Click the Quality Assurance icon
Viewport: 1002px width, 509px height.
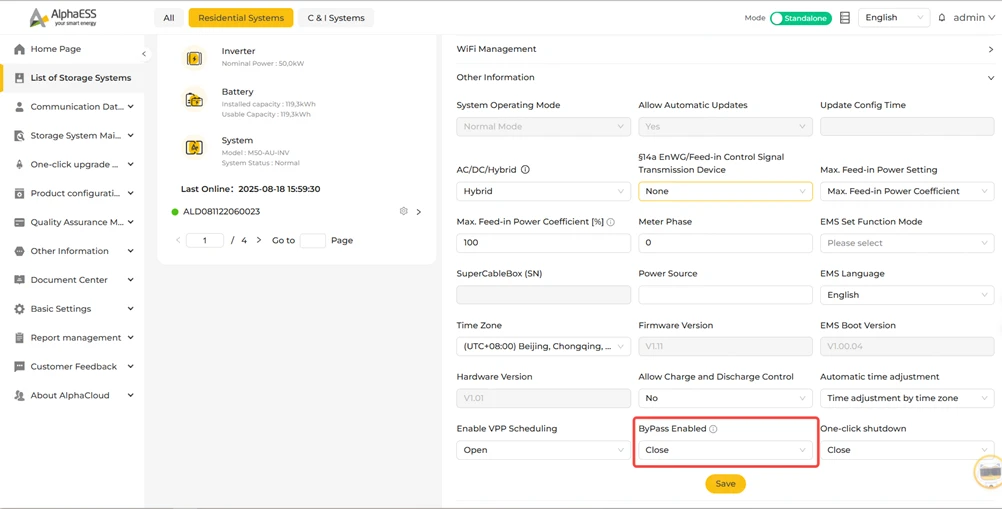pos(19,222)
